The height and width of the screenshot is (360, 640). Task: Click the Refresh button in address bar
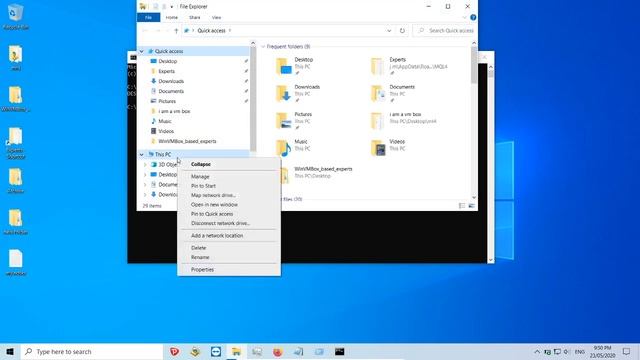tap(402, 31)
